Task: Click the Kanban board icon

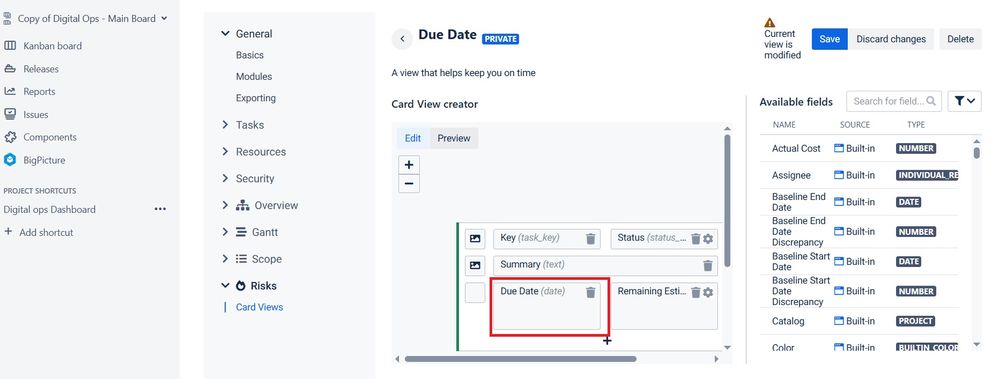Action: [x=10, y=46]
